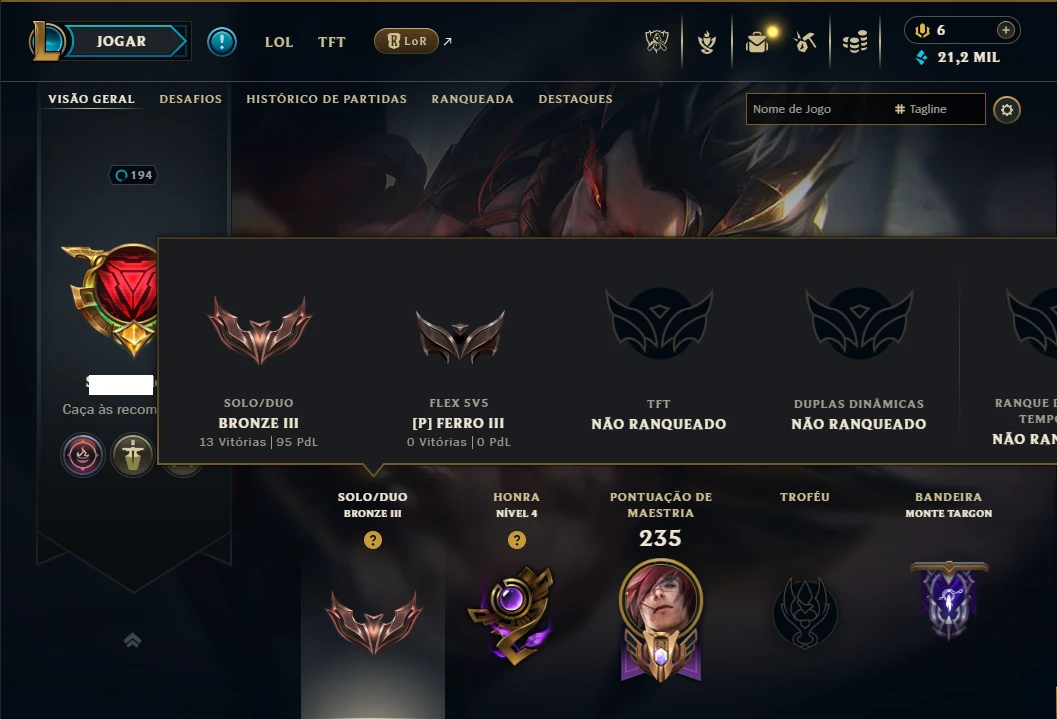Viewport: 1057px width, 719px height.
Task: Click the Monte Targon banner emblem
Action: (x=948, y=600)
